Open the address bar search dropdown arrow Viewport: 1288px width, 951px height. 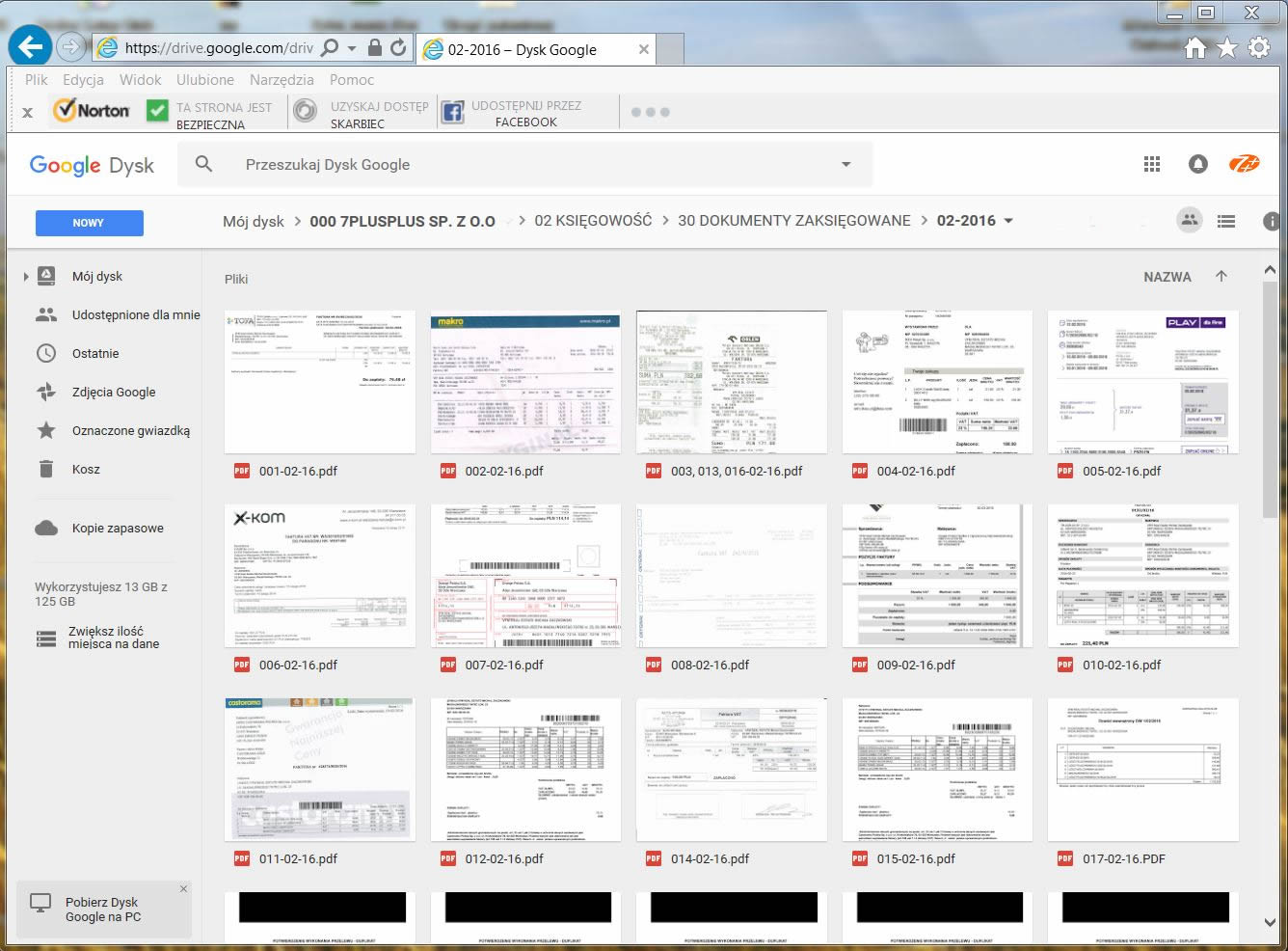pos(352,47)
